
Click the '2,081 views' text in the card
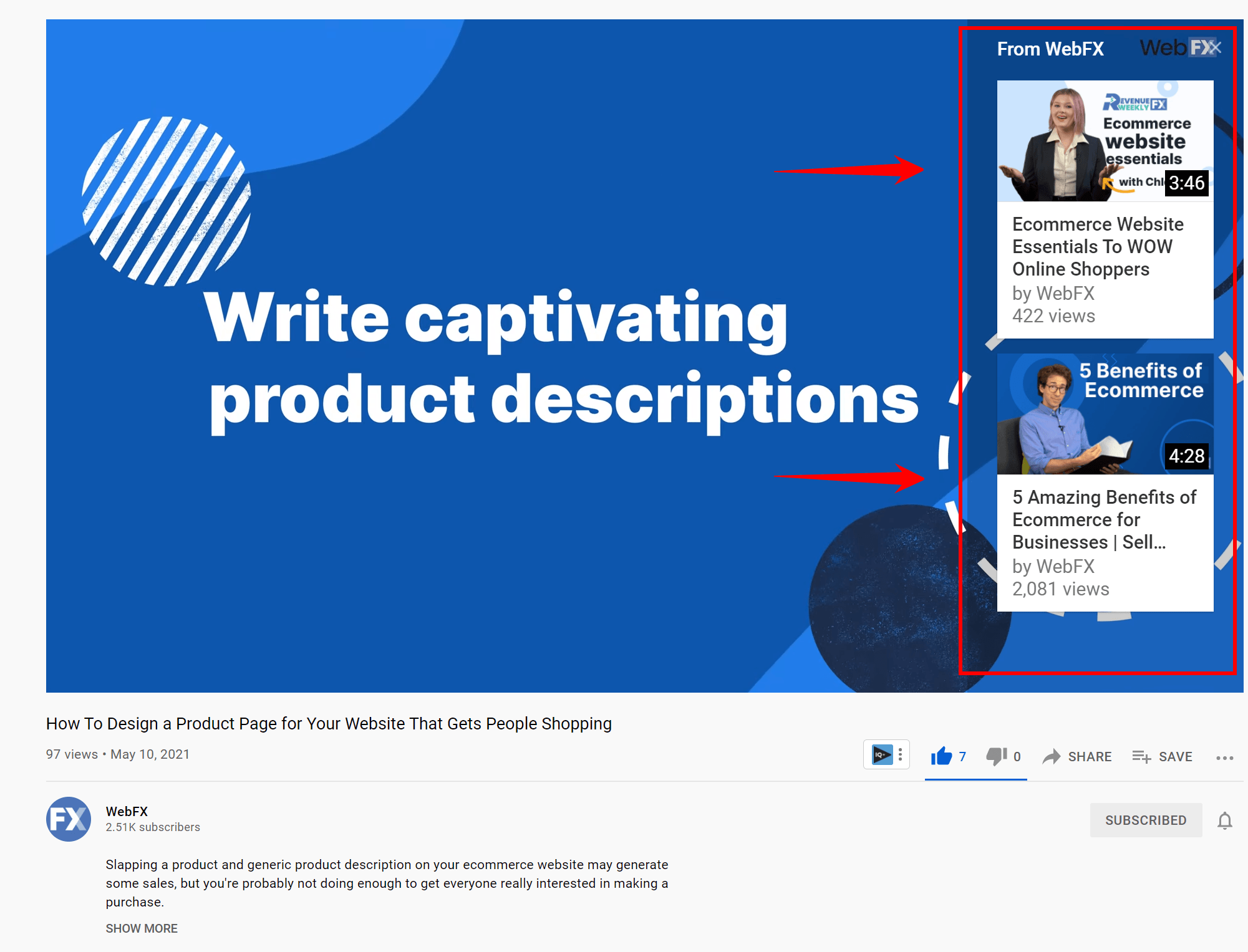click(x=1060, y=589)
